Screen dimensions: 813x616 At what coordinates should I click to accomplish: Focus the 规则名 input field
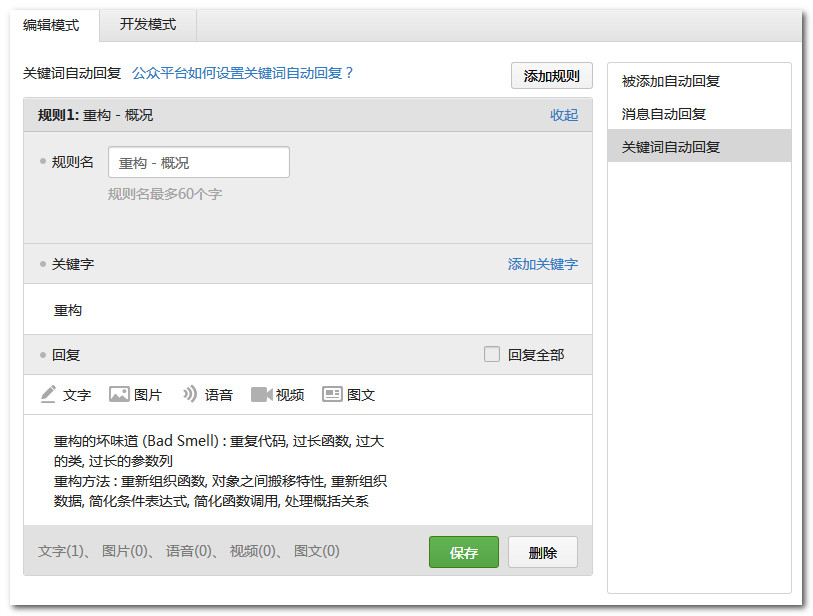point(199,162)
